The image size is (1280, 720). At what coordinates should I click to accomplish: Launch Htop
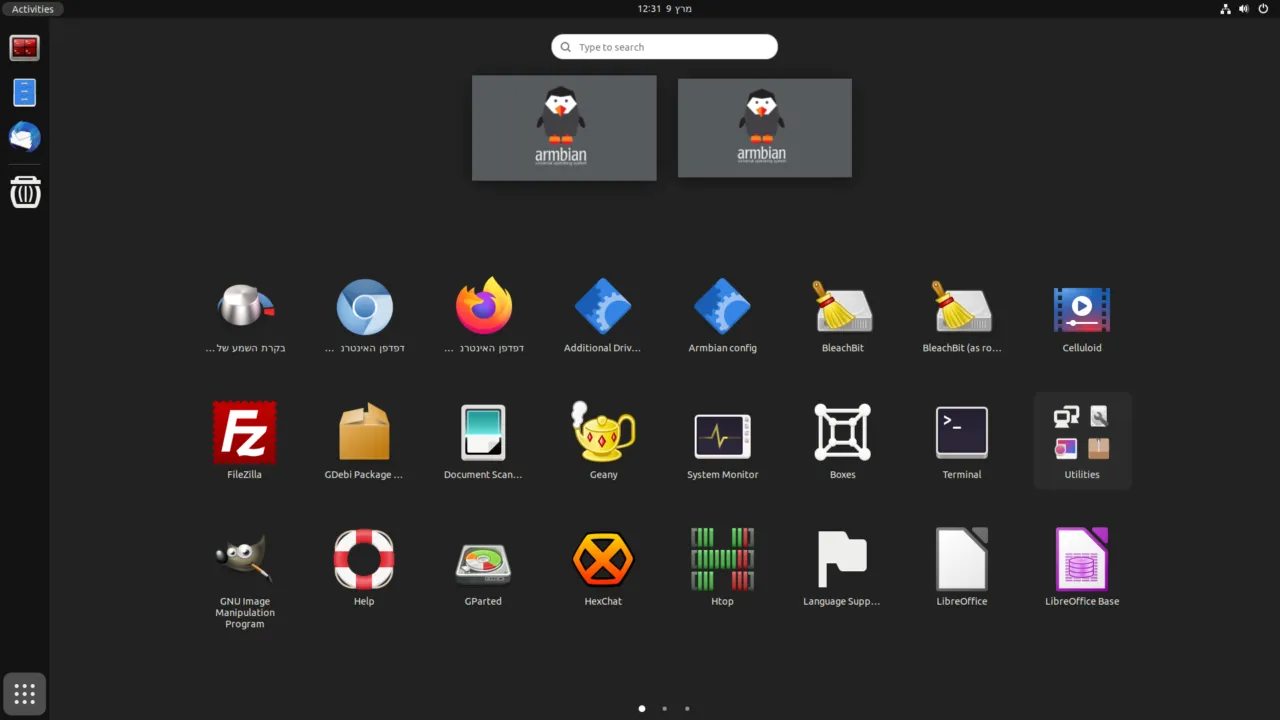[722, 559]
